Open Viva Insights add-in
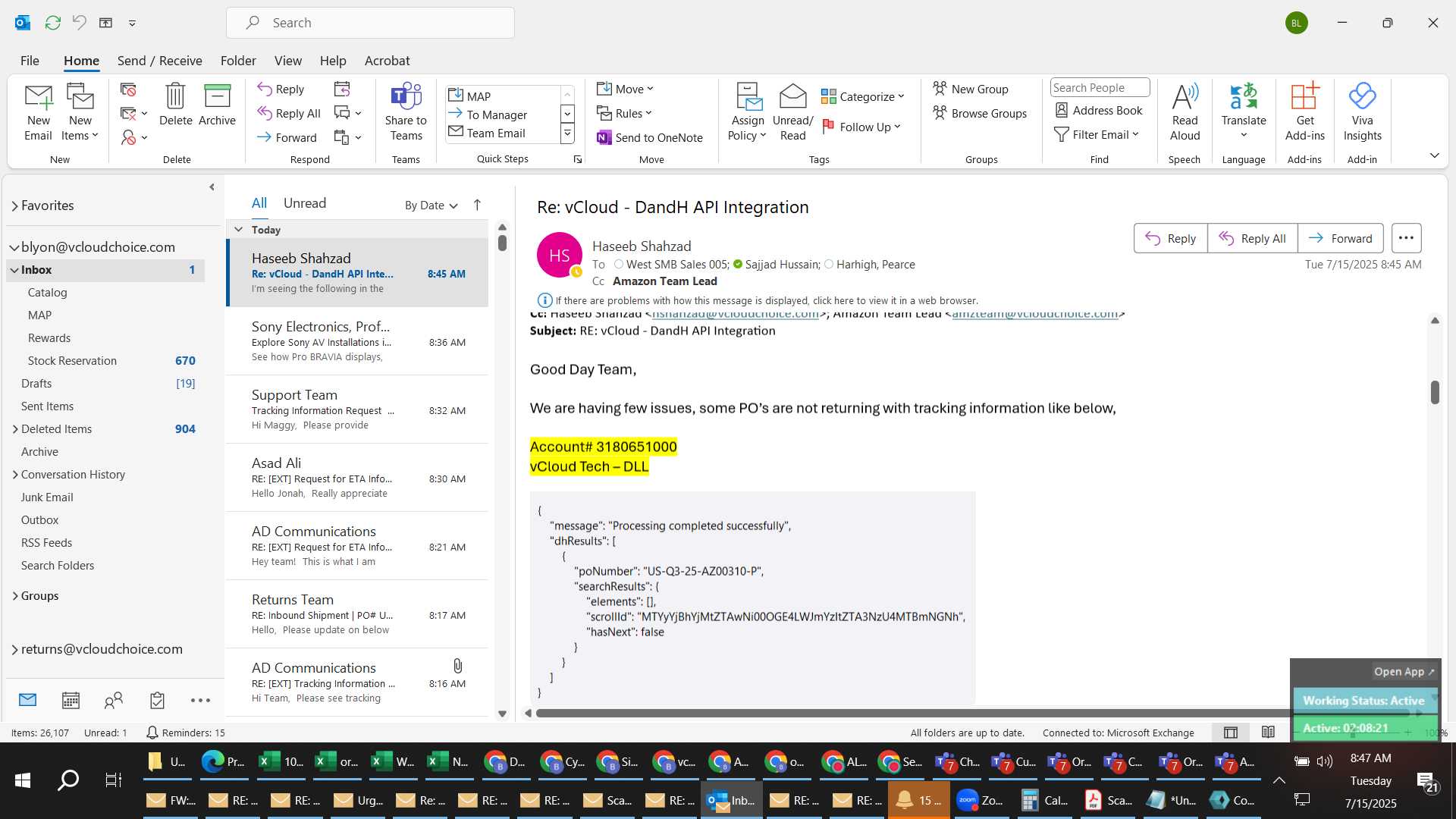Image resolution: width=1456 pixels, height=819 pixels. pyautogui.click(x=1362, y=112)
